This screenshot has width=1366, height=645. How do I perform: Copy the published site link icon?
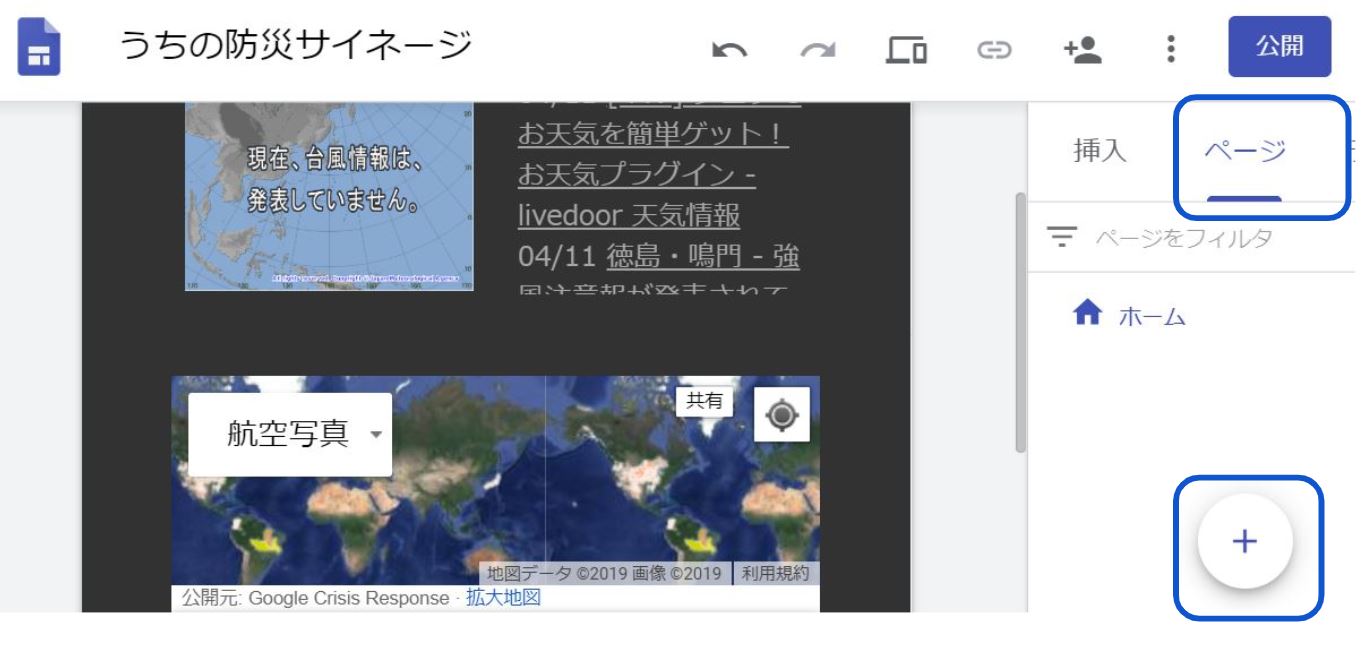pyautogui.click(x=994, y=49)
